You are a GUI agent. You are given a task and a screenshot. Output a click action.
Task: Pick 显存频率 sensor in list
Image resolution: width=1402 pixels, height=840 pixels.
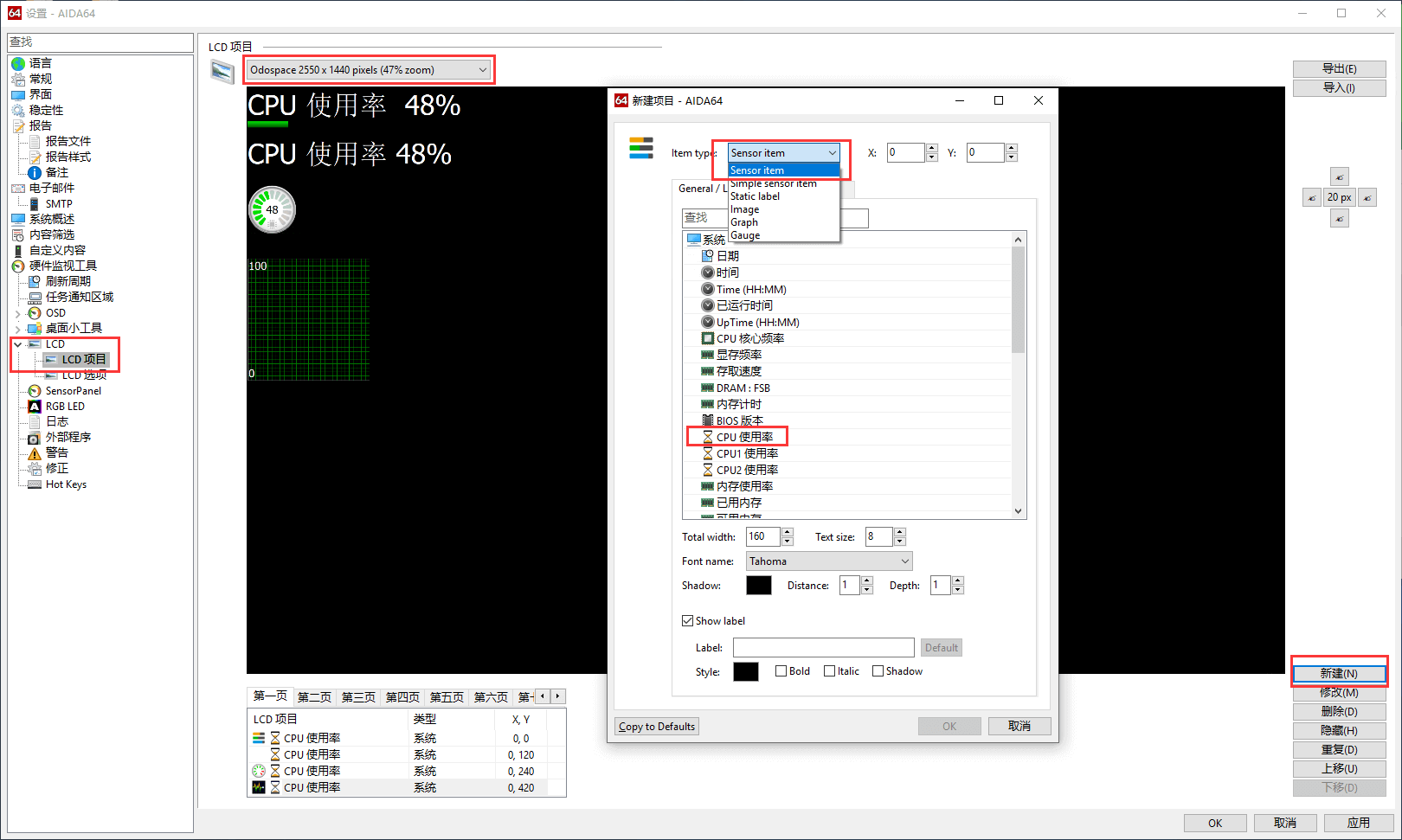point(738,355)
